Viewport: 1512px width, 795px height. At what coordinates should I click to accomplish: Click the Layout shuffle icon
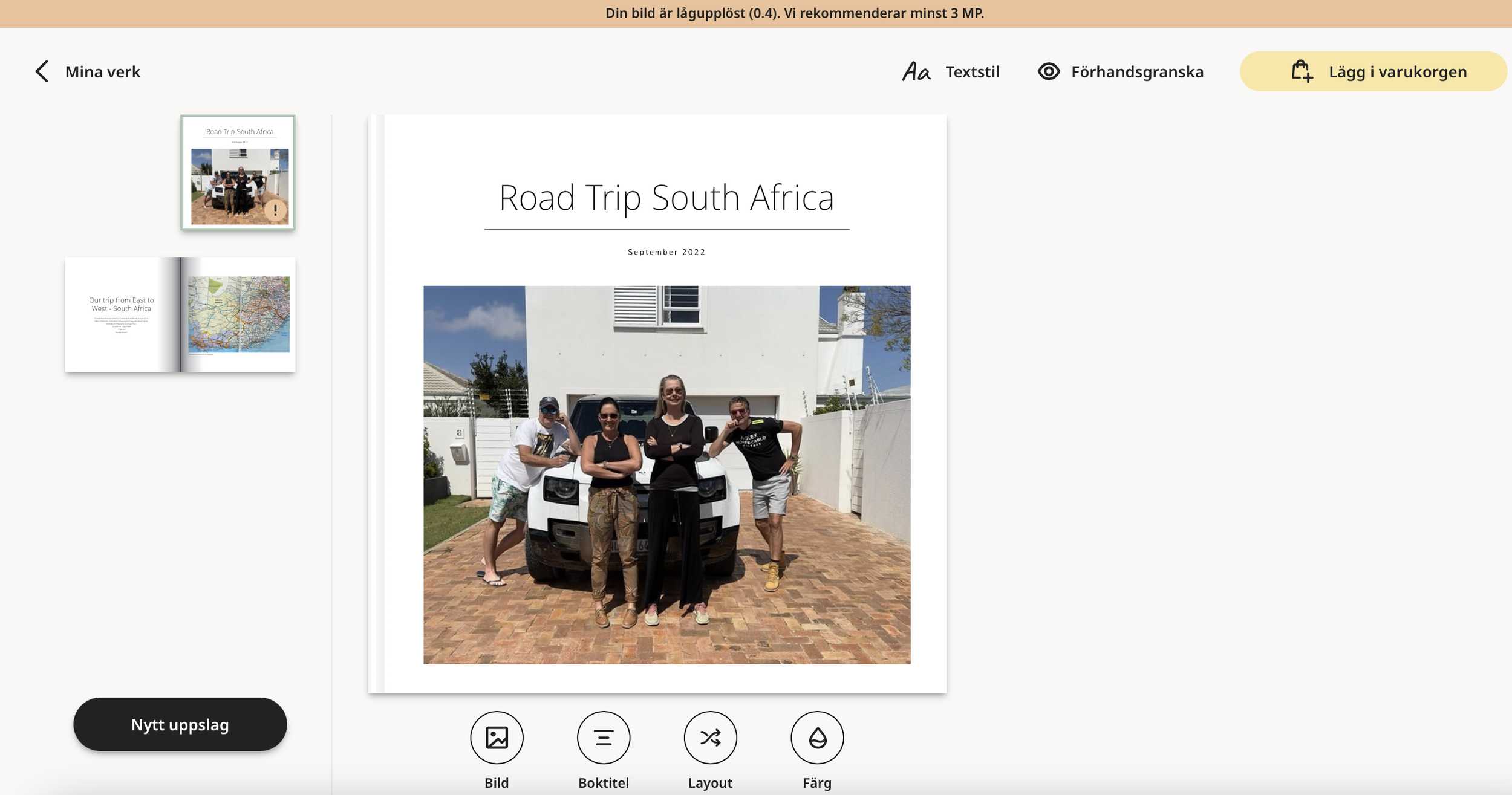pyautogui.click(x=710, y=738)
